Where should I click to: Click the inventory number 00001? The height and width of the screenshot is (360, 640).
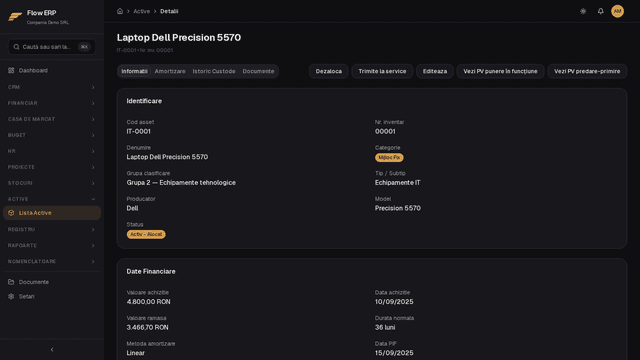pyautogui.click(x=385, y=131)
